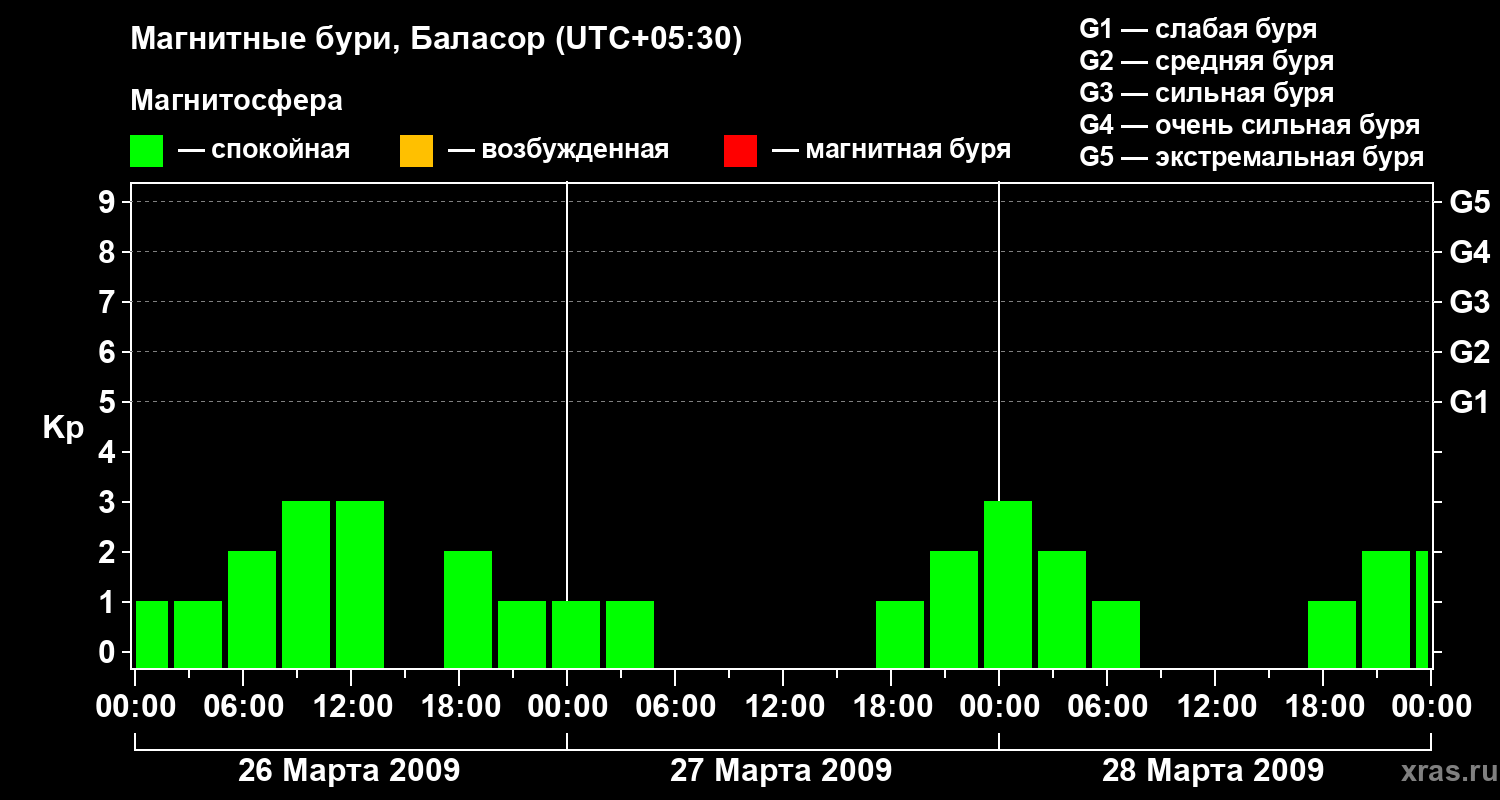
Task: Click the 18:00 time label on 27 Марта
Action: [891, 707]
